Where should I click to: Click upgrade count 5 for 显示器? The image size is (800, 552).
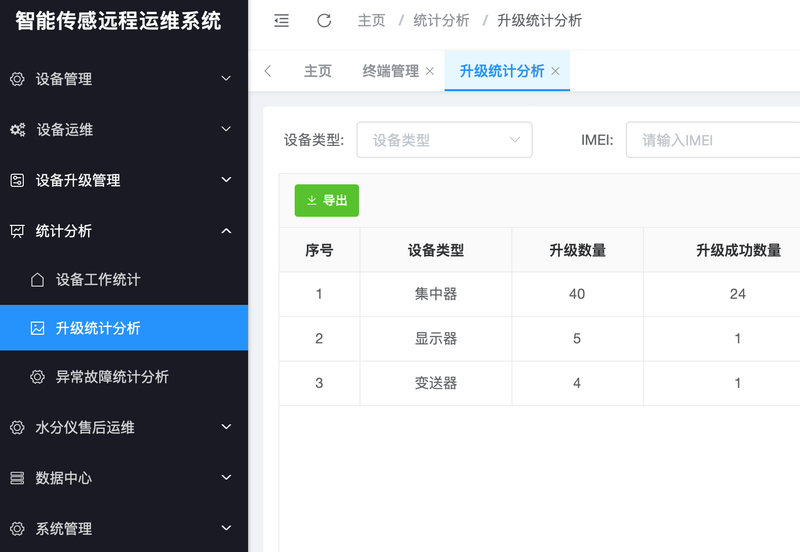577,338
